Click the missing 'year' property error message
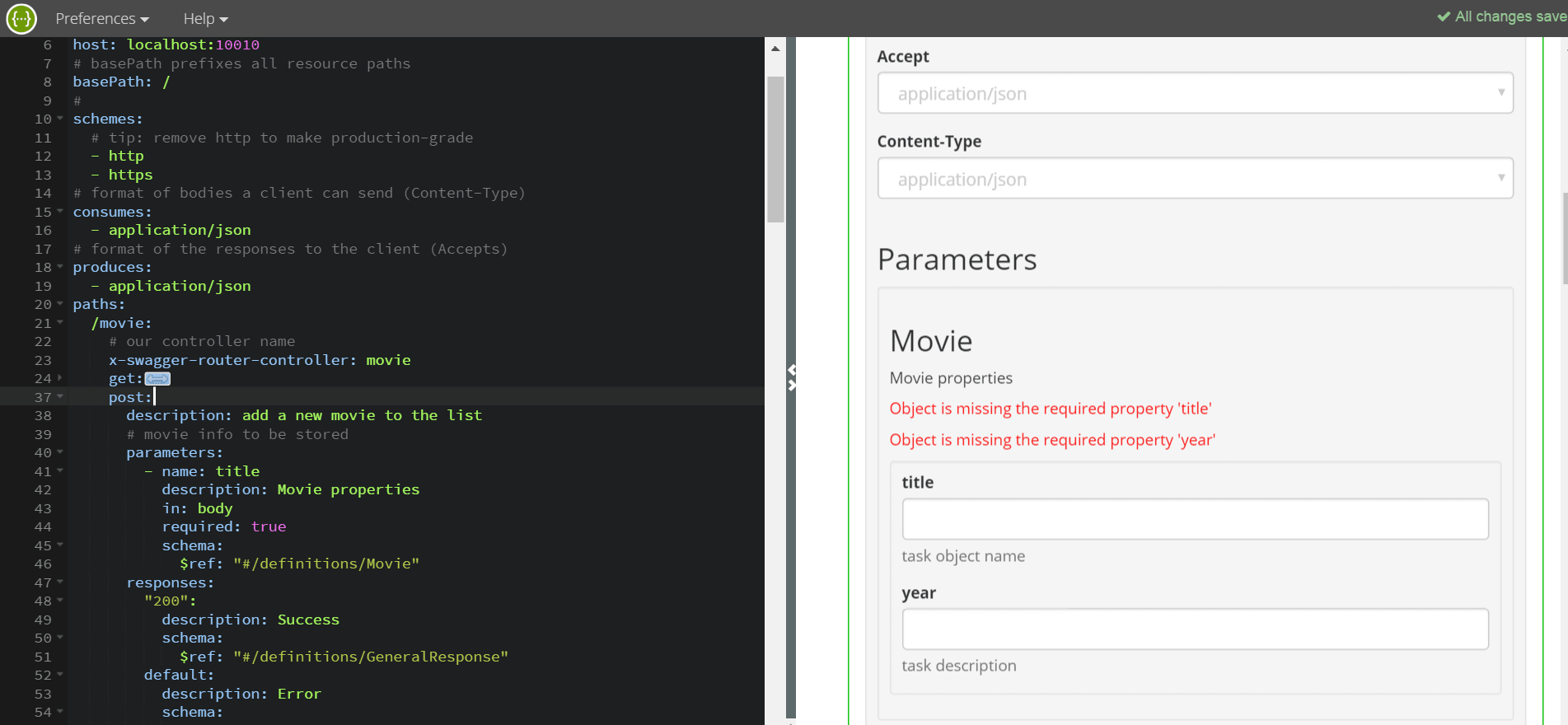Image resolution: width=1568 pixels, height=725 pixels. 1052,440
